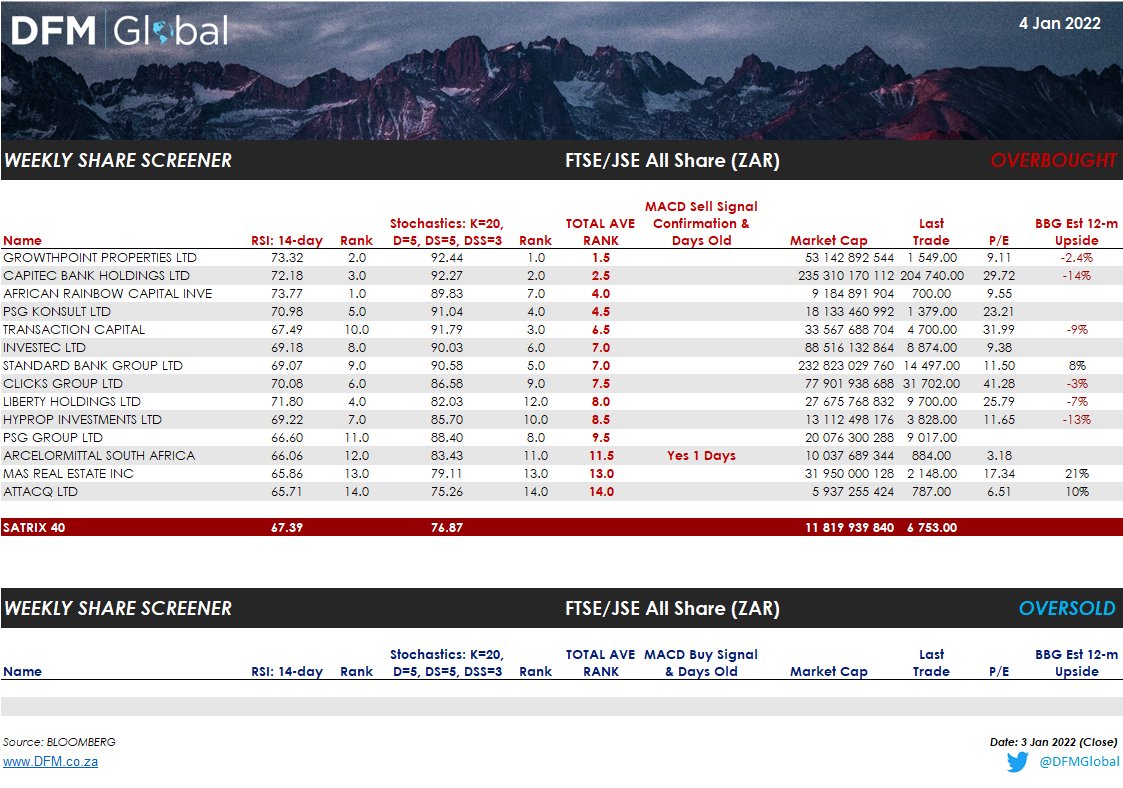
Task: Select INVESTEC LTD name cell
Action: pos(44,347)
